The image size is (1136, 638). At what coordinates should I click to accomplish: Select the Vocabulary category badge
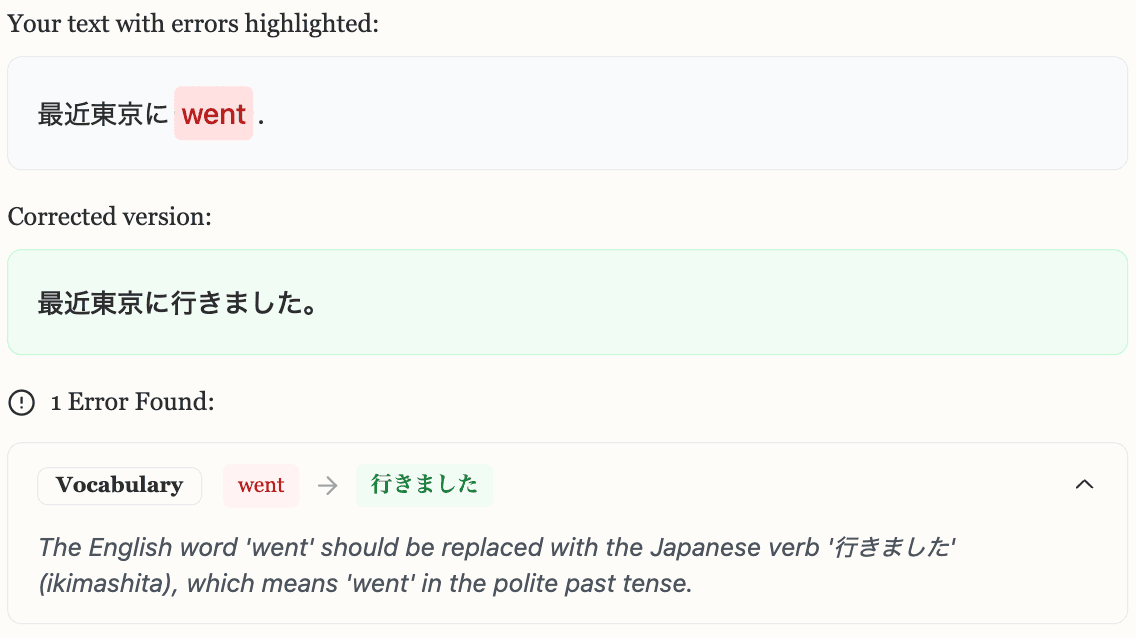point(119,485)
